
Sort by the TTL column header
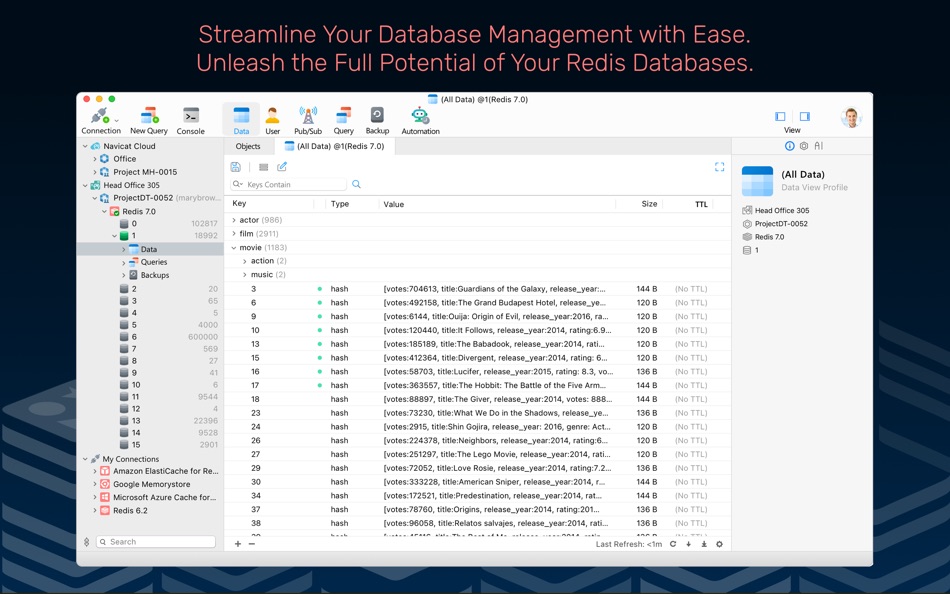pyautogui.click(x=701, y=204)
